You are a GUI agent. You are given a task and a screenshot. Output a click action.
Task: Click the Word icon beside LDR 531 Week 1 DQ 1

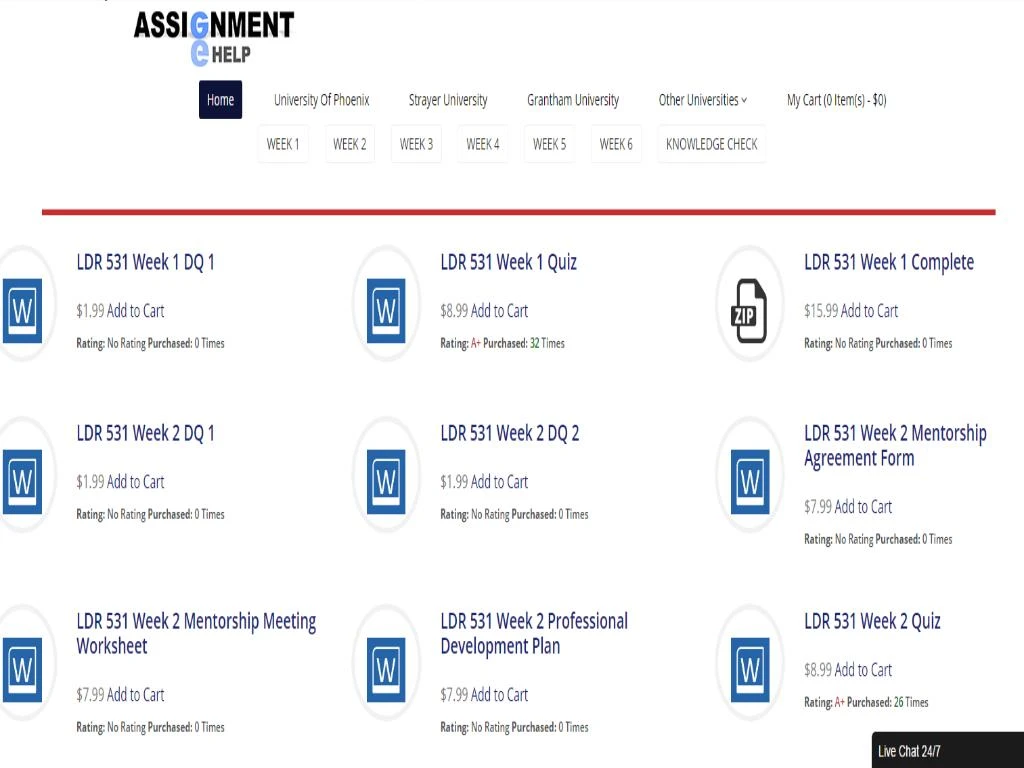(22, 311)
